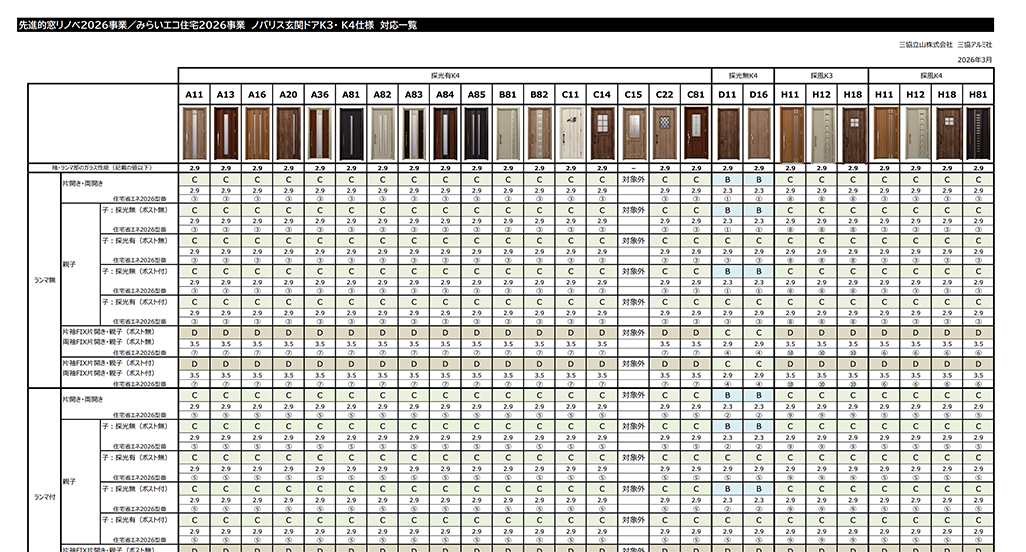Select the A20 column header

[288, 94]
